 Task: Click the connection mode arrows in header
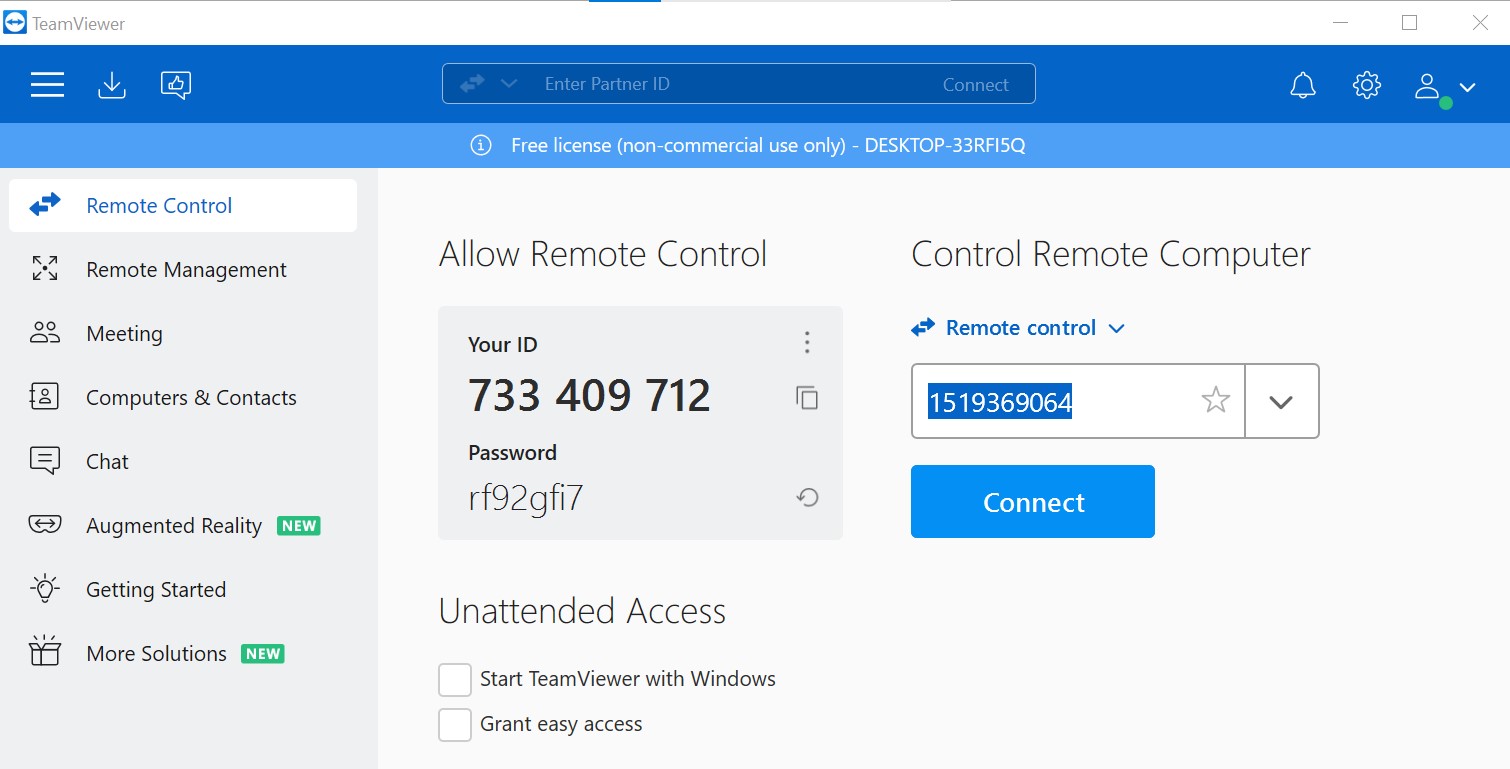pyautogui.click(x=472, y=84)
